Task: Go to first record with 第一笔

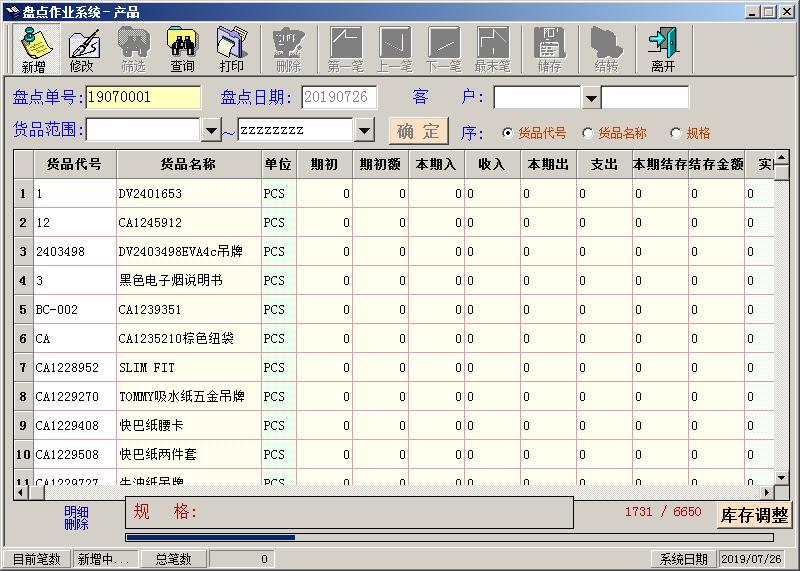Action: click(345, 49)
